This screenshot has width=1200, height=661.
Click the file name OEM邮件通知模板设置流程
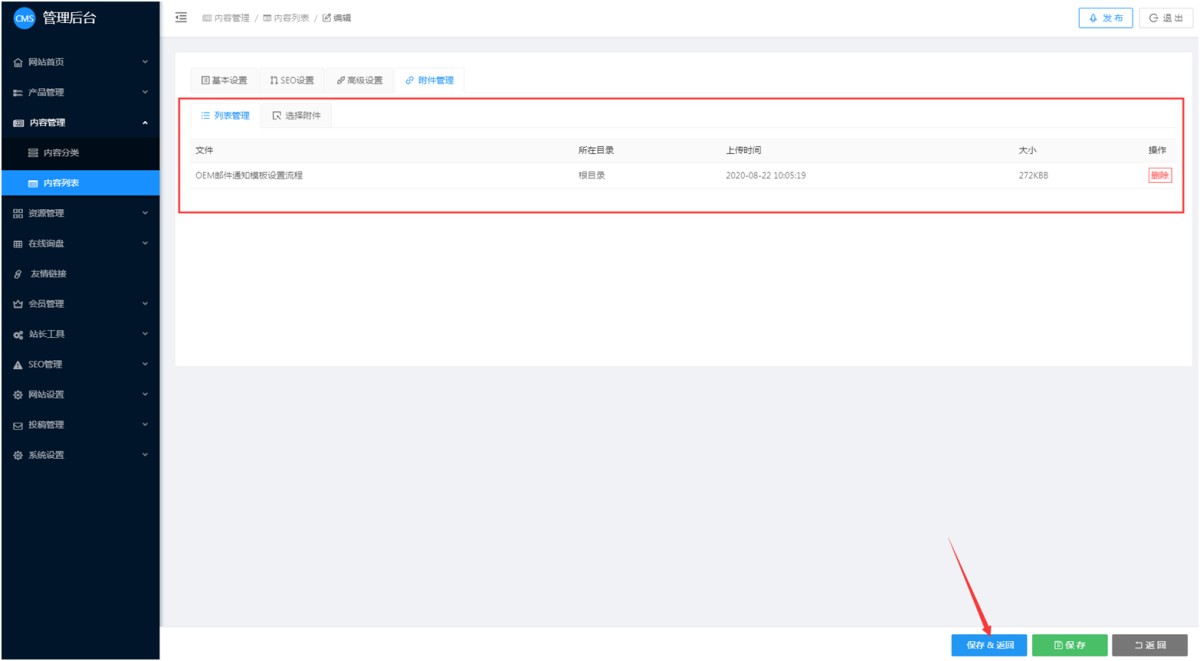click(249, 175)
